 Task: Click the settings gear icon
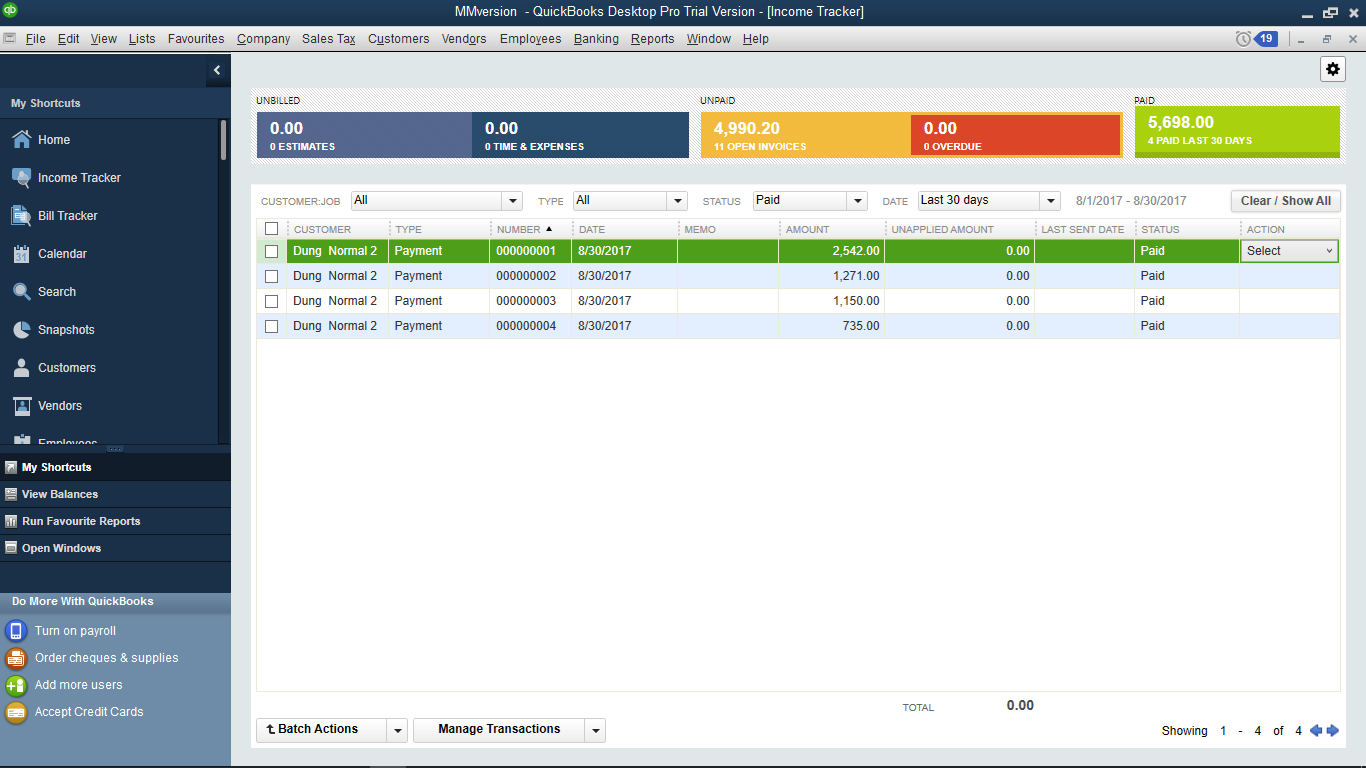pyautogui.click(x=1333, y=69)
